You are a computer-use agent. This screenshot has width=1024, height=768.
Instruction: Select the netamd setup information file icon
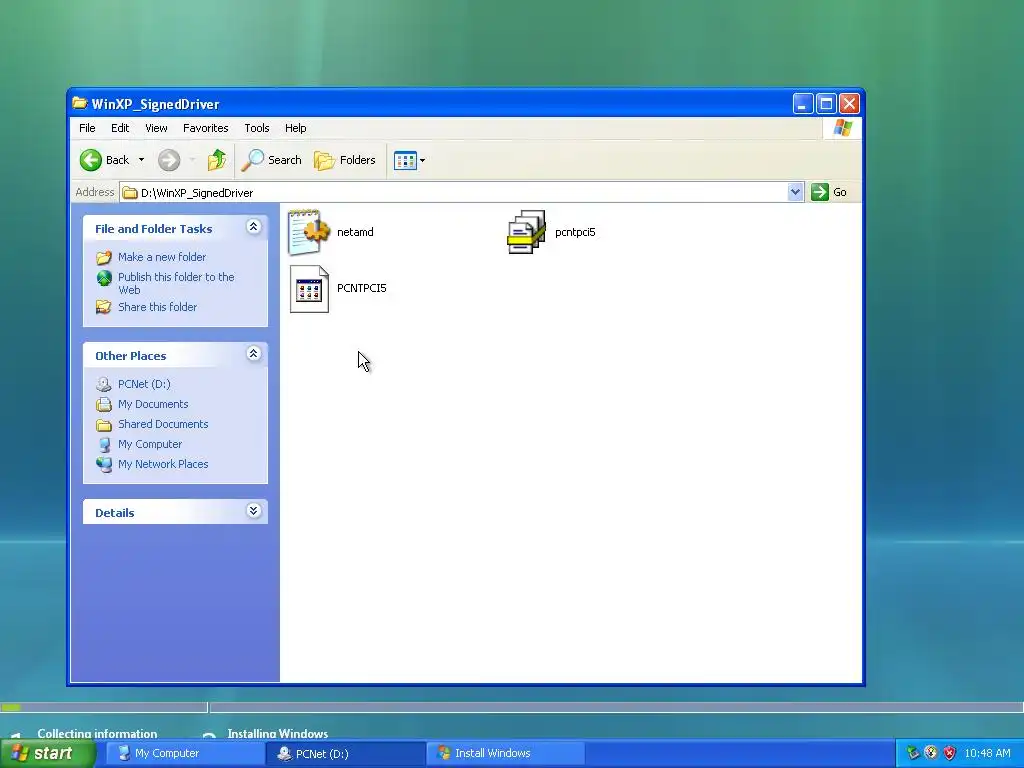(309, 232)
